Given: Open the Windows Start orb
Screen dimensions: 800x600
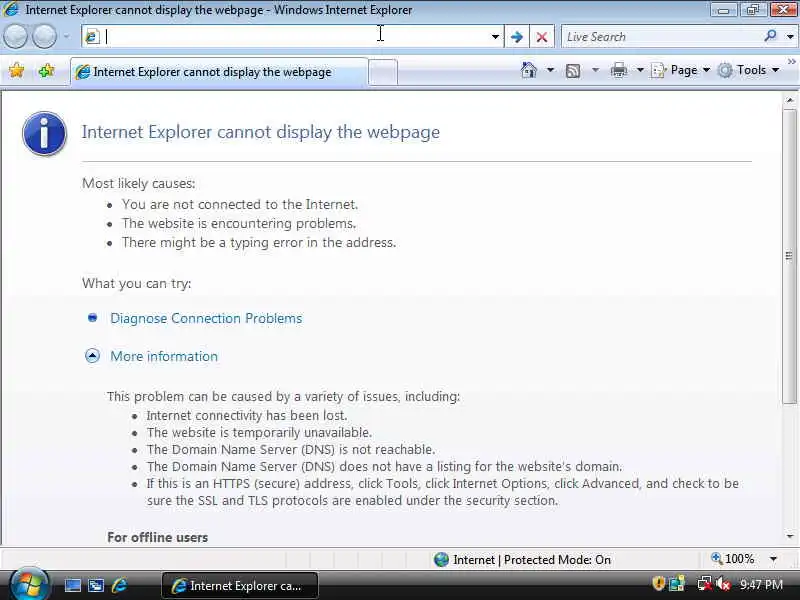Looking at the screenshot, I should click(x=29, y=584).
